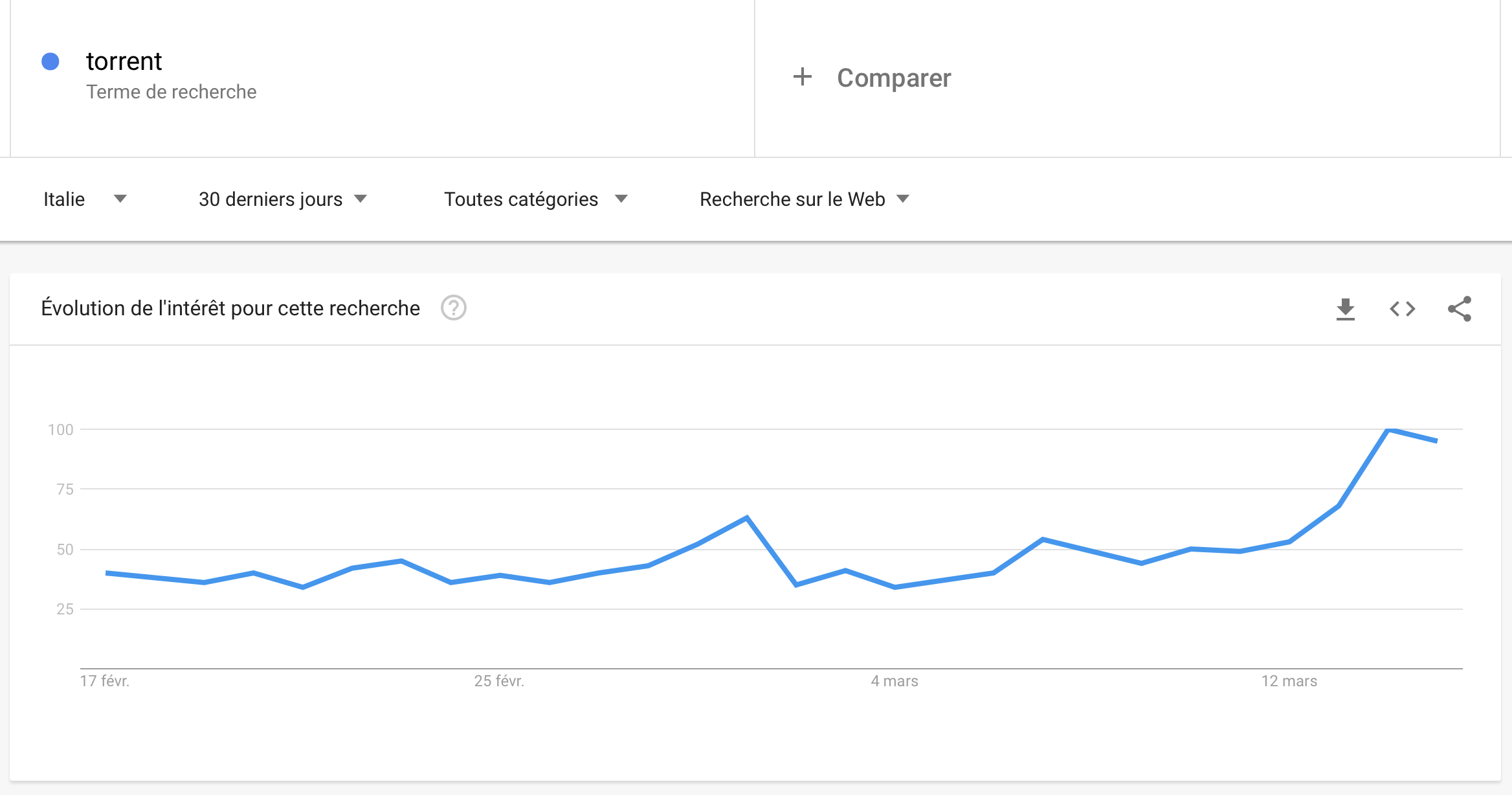Click the plus icon beside Comparer
This screenshot has width=1512, height=795.
(x=803, y=76)
